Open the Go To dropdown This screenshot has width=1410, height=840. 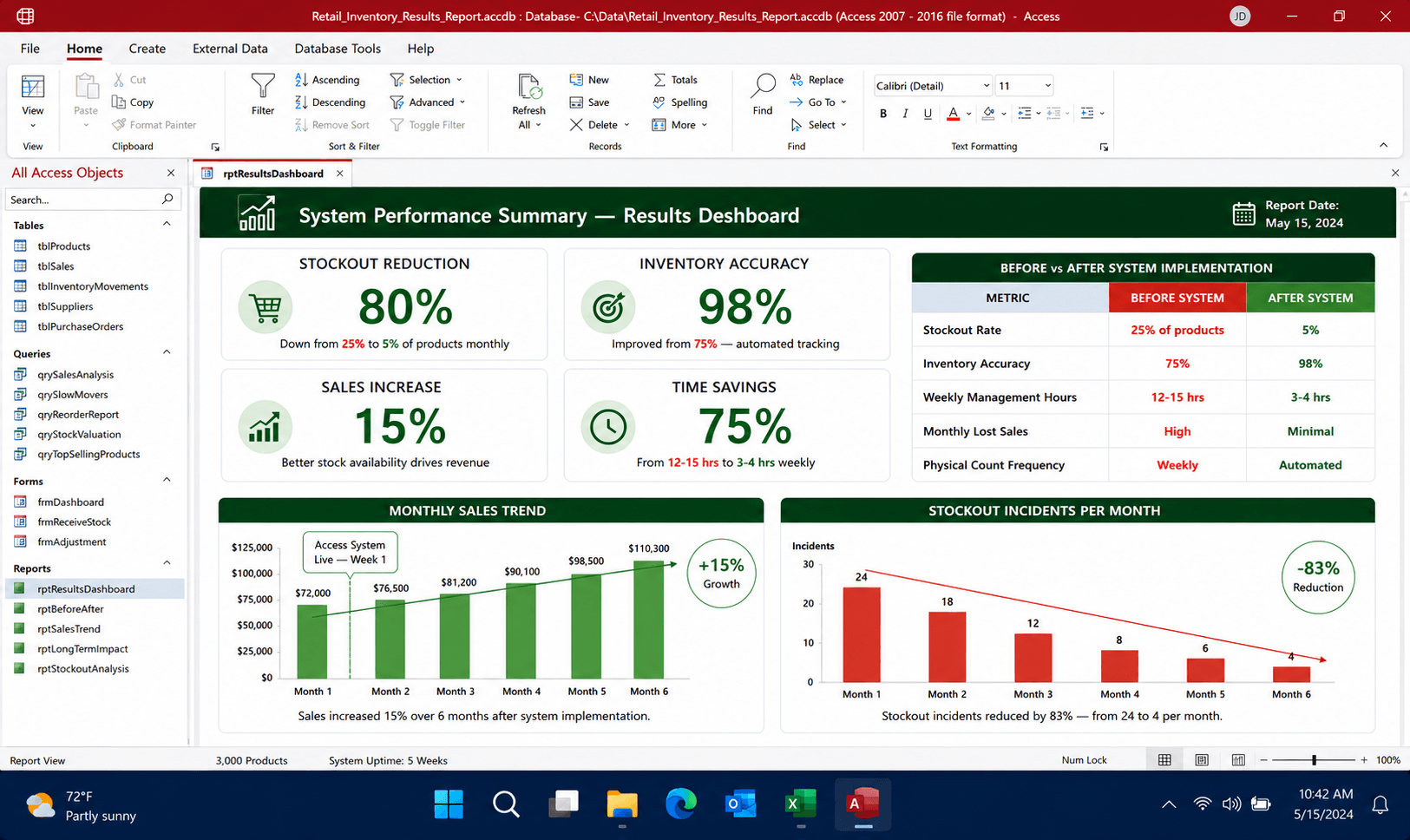point(817,102)
